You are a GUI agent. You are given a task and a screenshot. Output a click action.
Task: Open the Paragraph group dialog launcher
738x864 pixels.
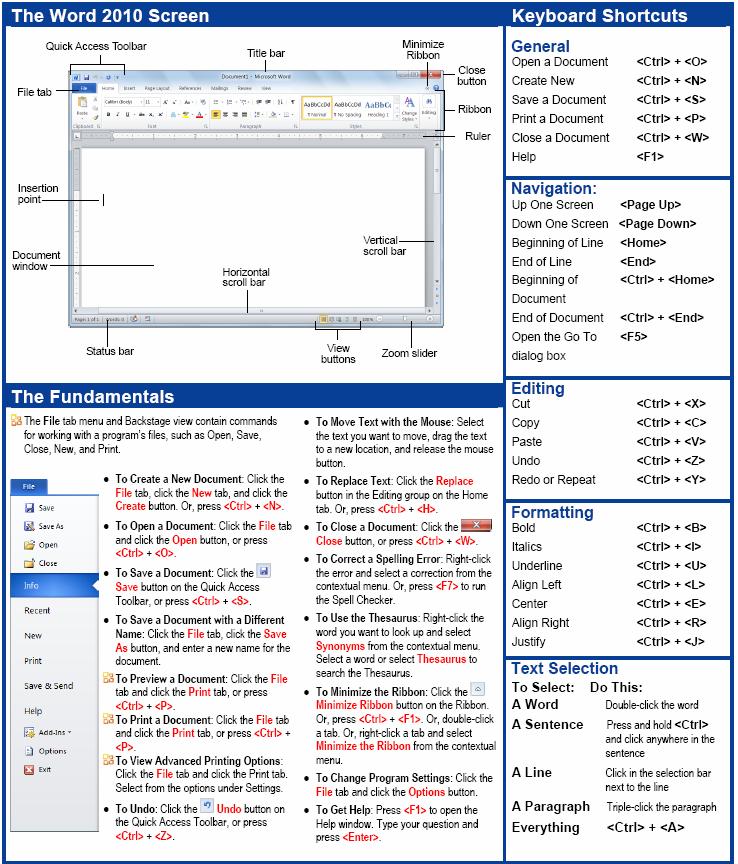pyautogui.click(x=295, y=126)
